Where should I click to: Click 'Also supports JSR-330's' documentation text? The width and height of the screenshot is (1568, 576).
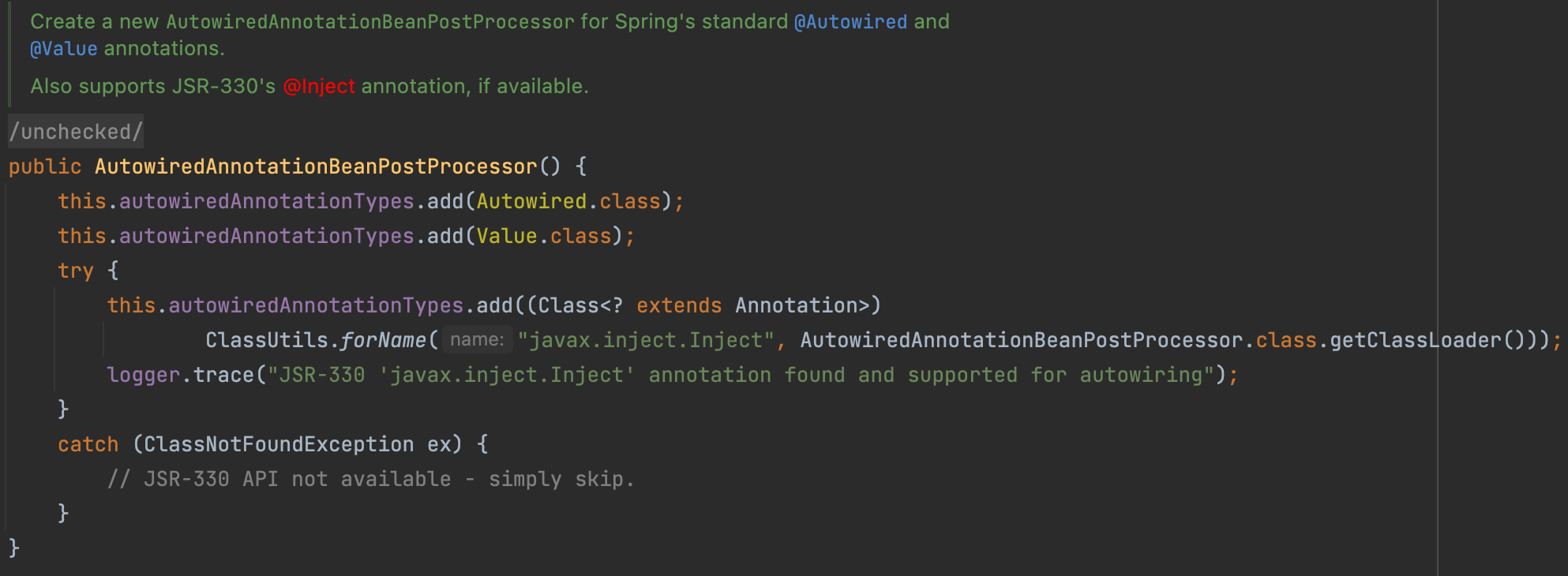[x=153, y=86]
